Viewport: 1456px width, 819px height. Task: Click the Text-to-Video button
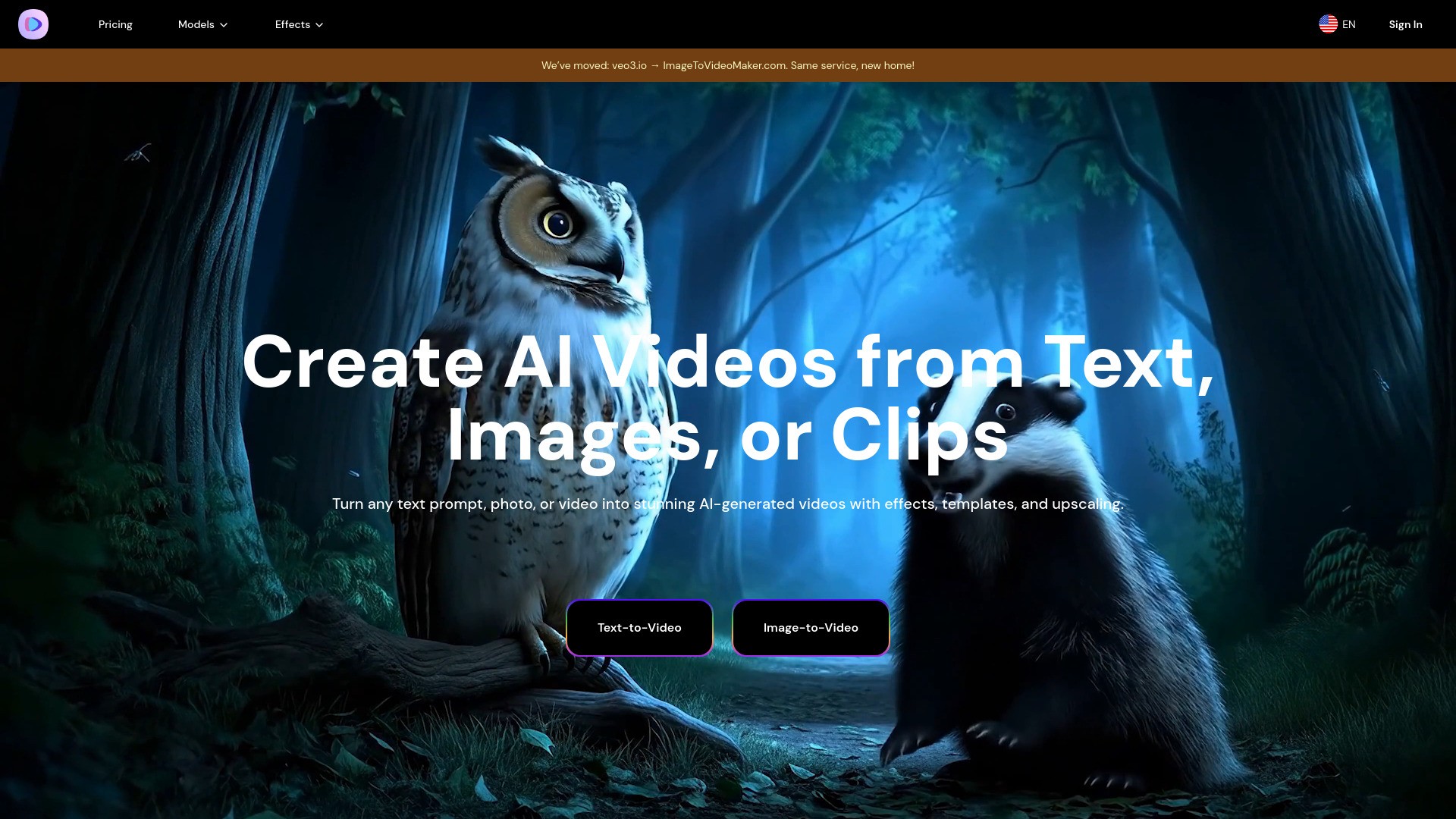[639, 627]
